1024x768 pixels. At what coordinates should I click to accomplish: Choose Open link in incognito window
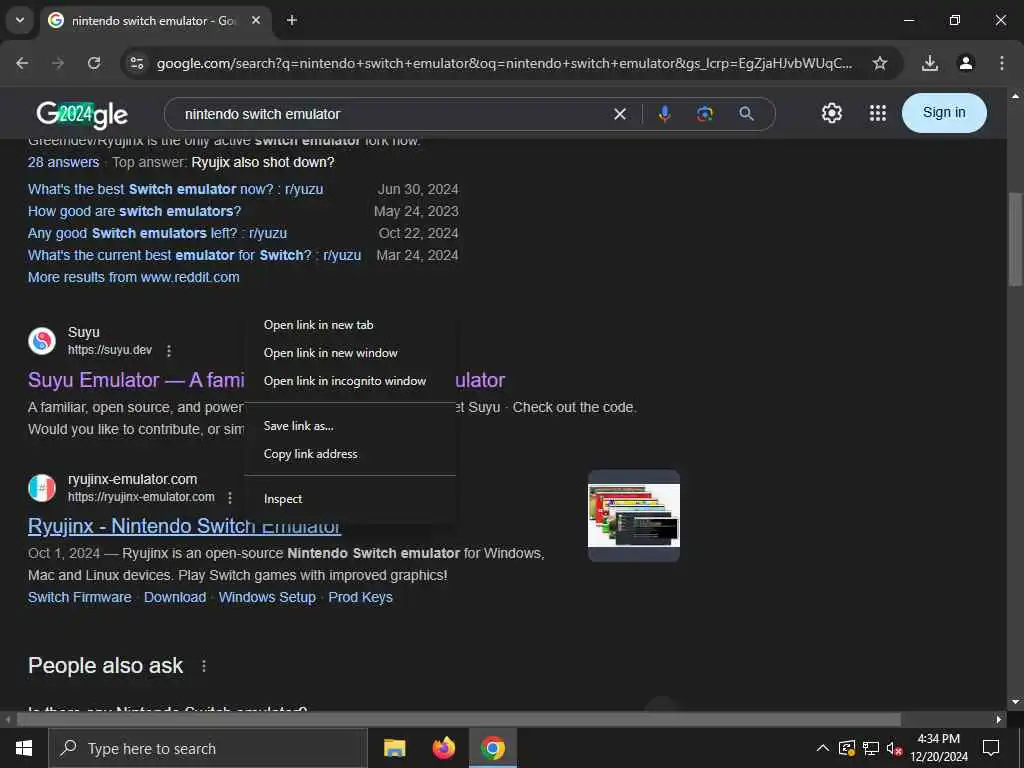(x=350, y=381)
